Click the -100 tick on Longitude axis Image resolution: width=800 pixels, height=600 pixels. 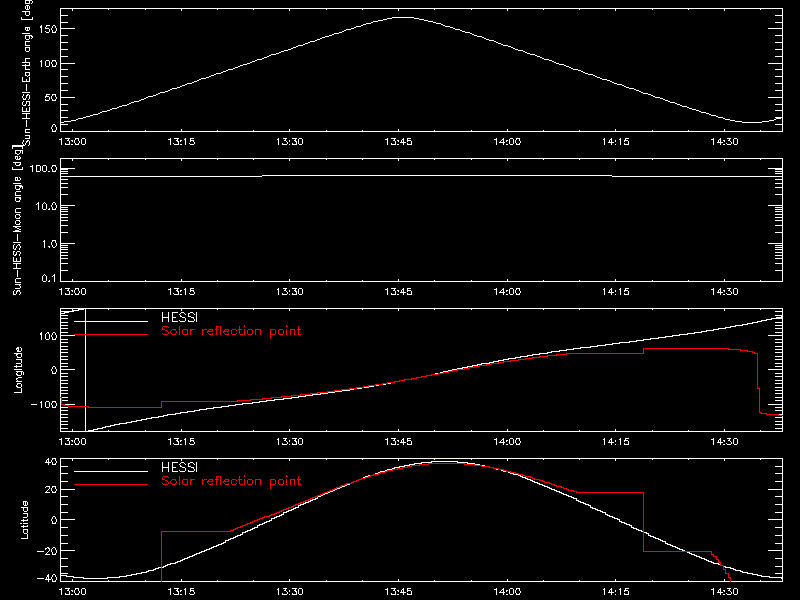coord(44,404)
